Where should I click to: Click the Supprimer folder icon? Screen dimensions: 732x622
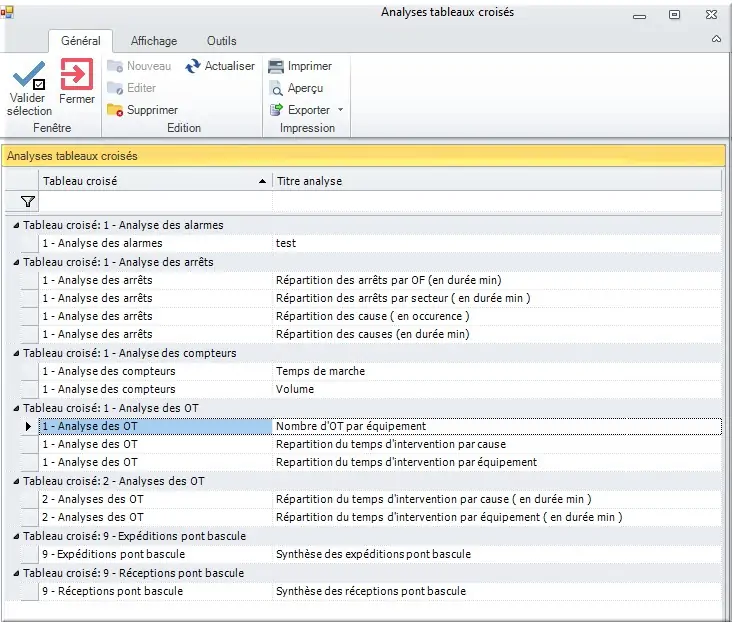coord(115,110)
